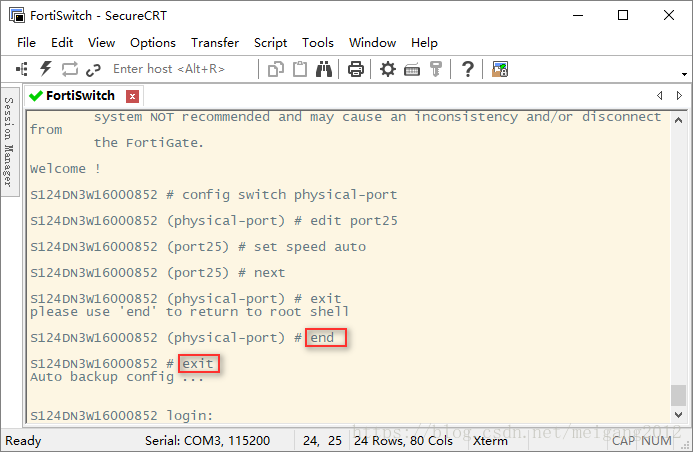Click the 'set speed auto' command line
The image size is (693, 452).
198,247
